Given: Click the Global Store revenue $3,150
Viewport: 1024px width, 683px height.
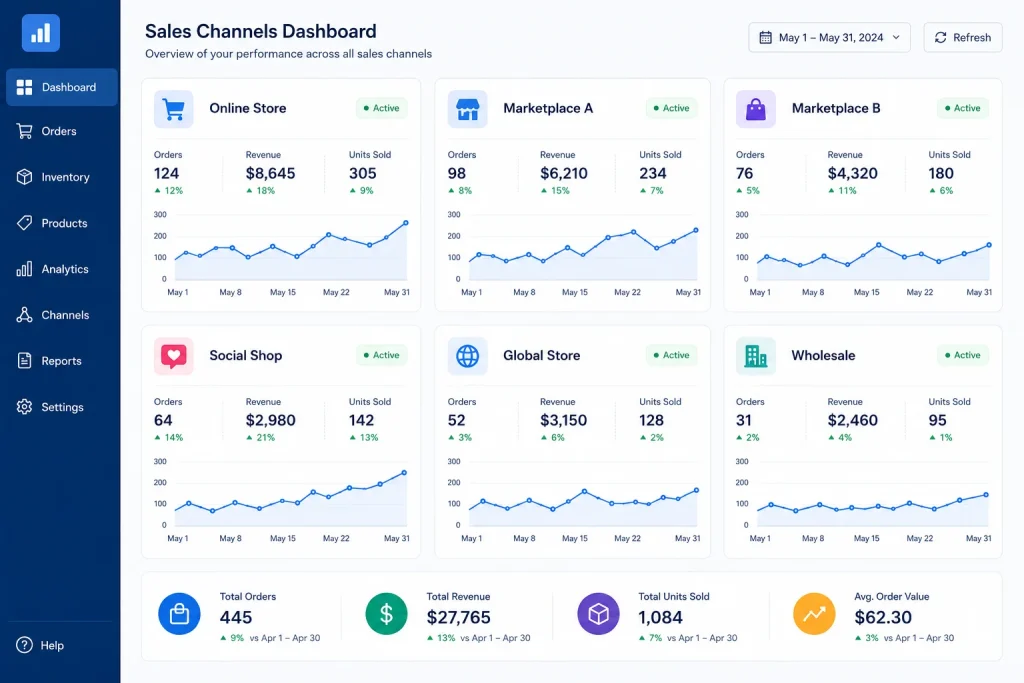Looking at the screenshot, I should click(x=564, y=421).
